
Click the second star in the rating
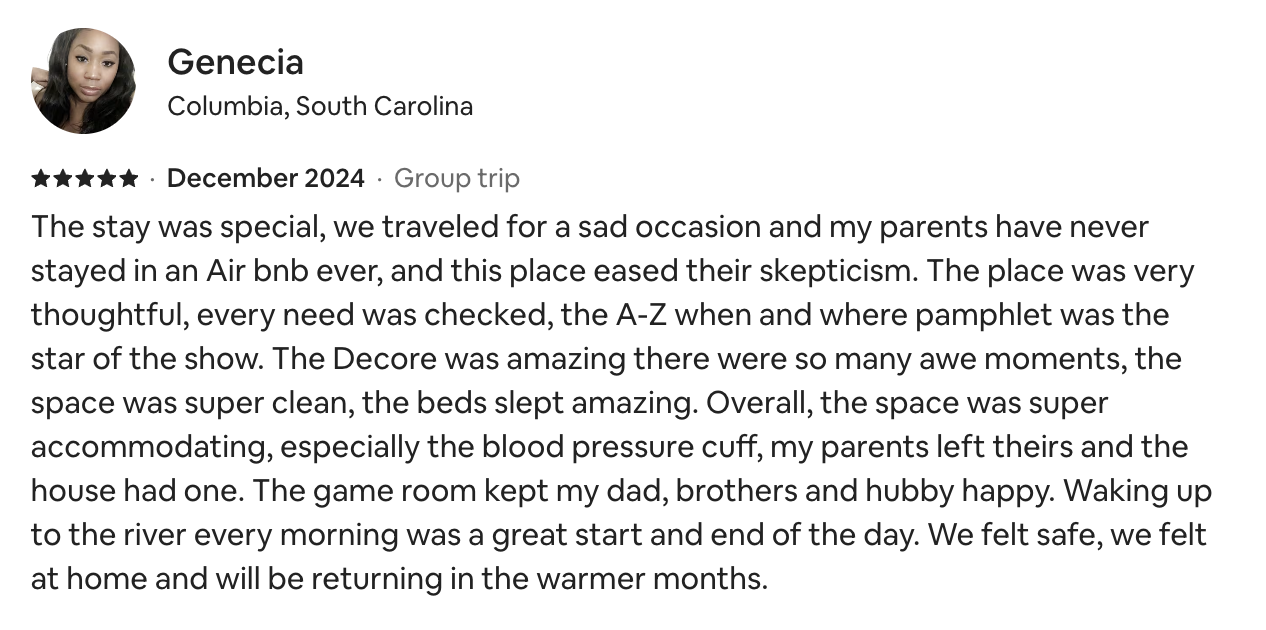pyautogui.click(x=63, y=179)
